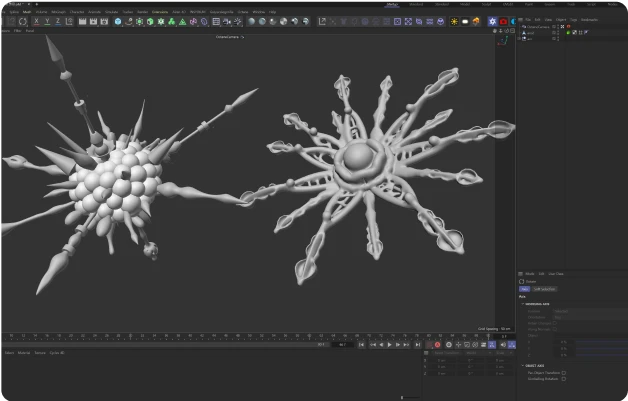Click the purple deformer icon
Screen dimensions: 628x401
(193, 22)
